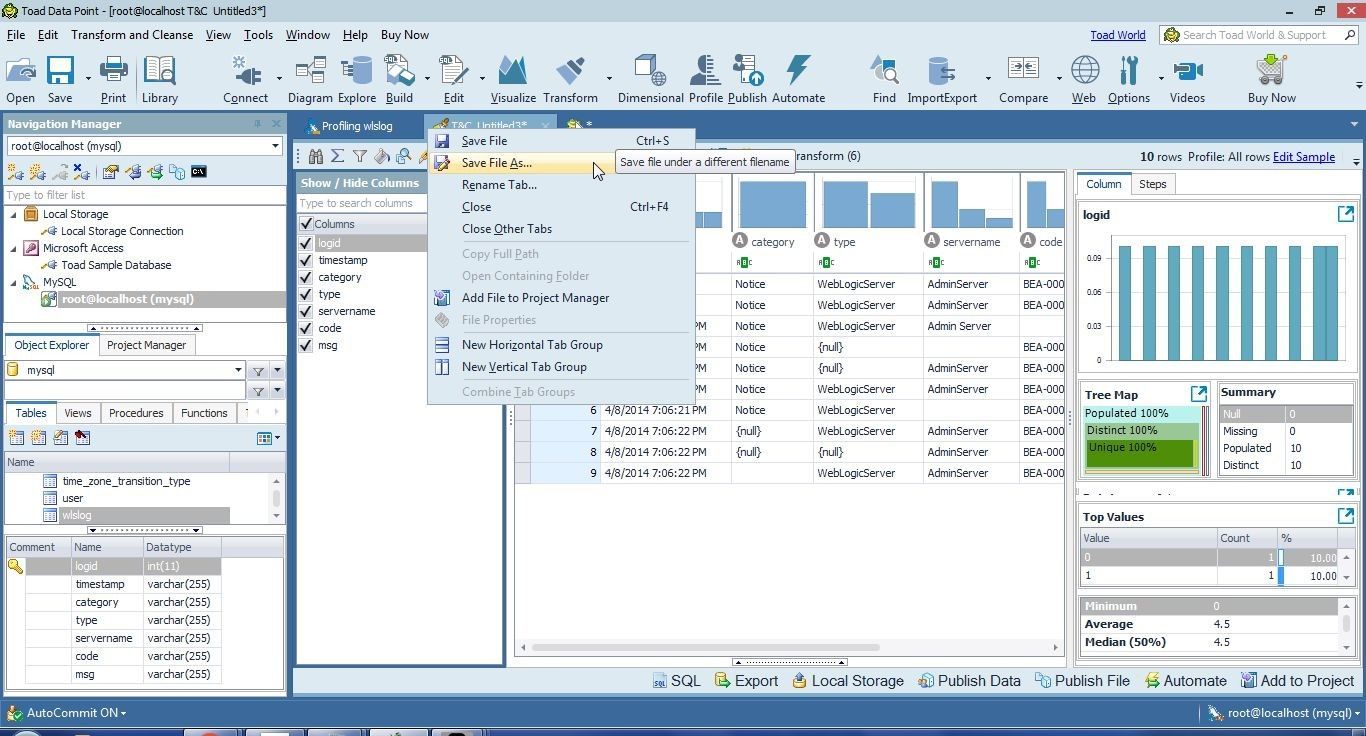Open the Compare tool

(1022, 79)
